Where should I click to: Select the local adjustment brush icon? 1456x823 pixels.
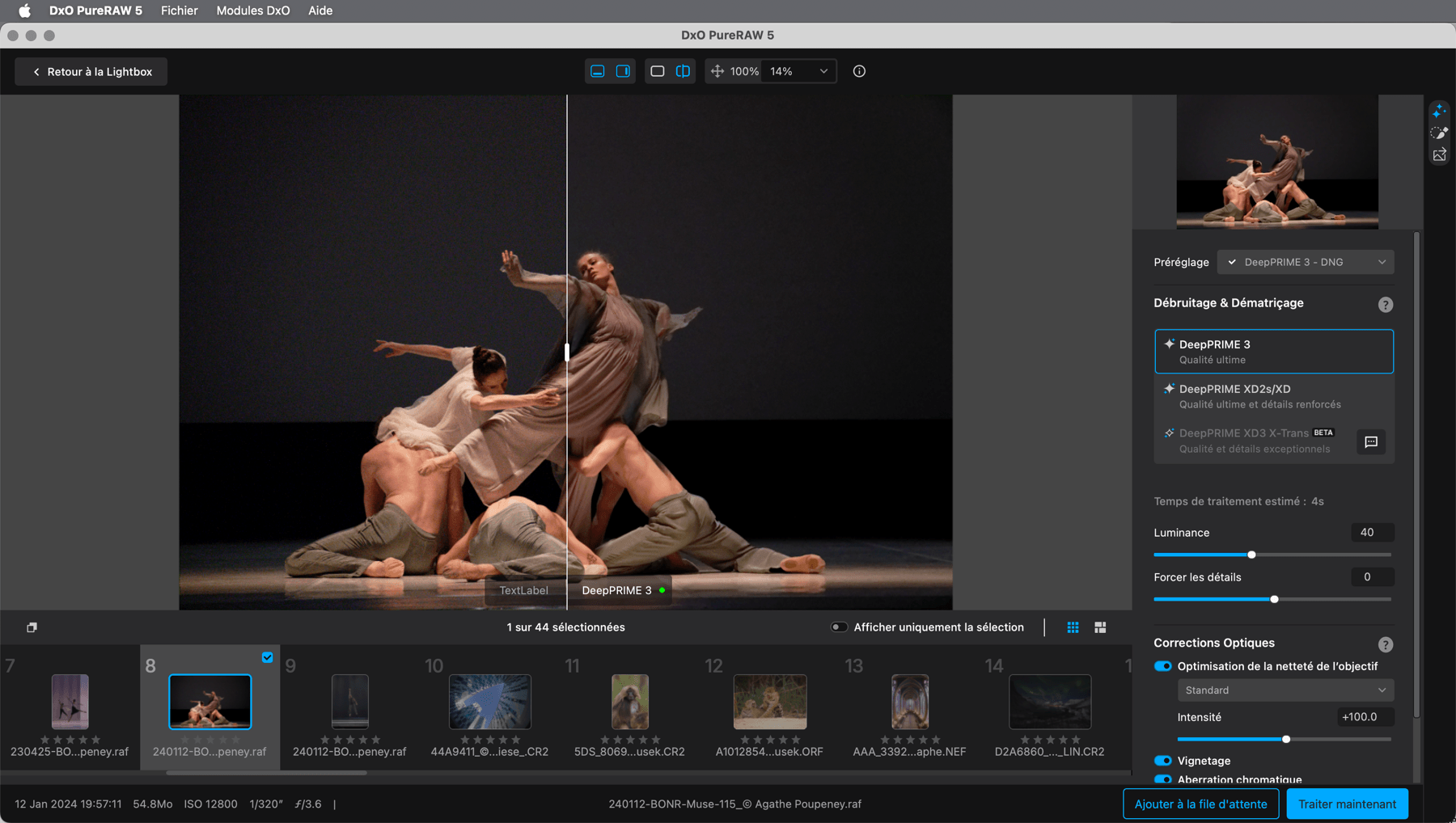pyautogui.click(x=1439, y=133)
